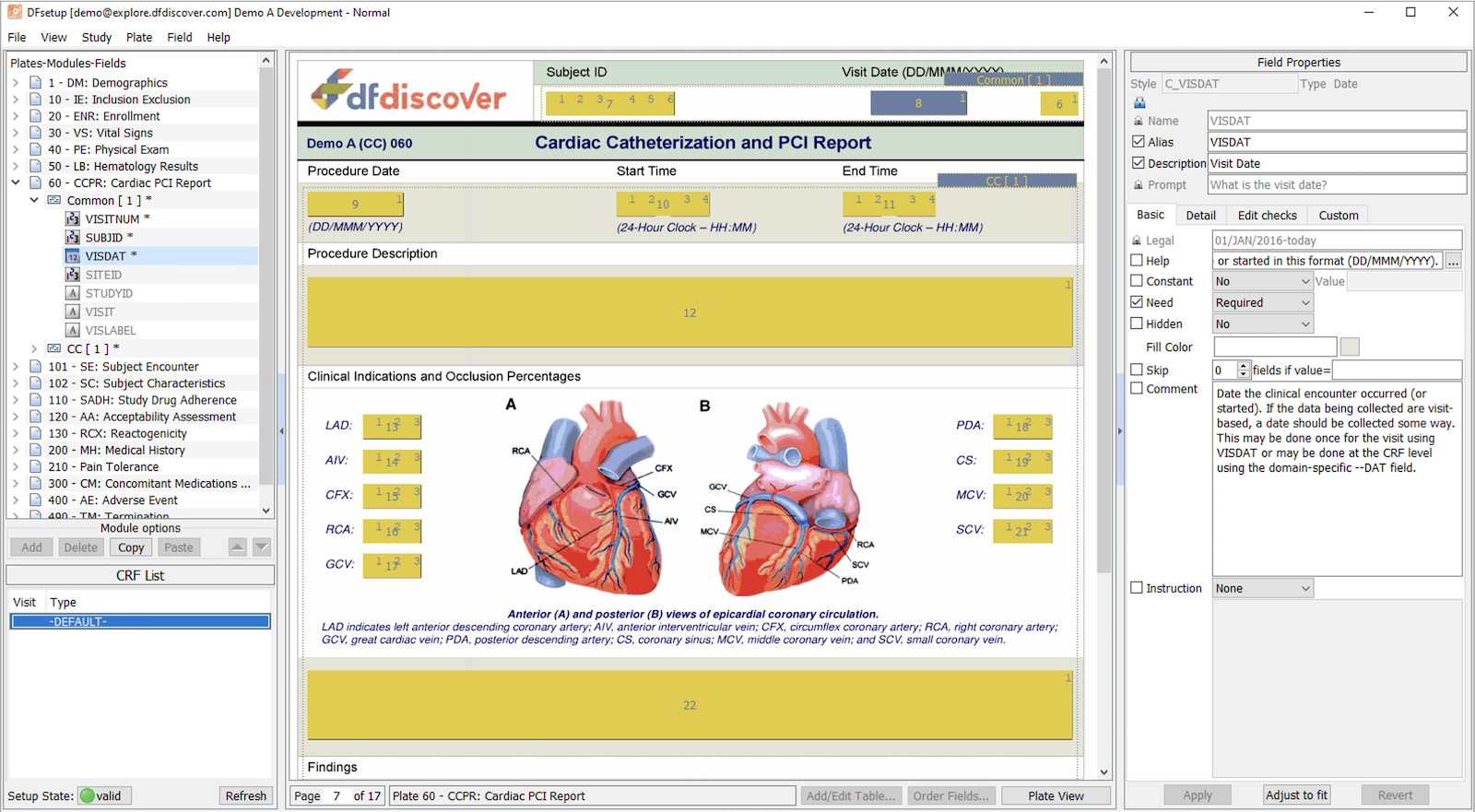Image resolution: width=1475 pixels, height=812 pixels.
Task: Click the Refresh button
Action: click(x=246, y=795)
